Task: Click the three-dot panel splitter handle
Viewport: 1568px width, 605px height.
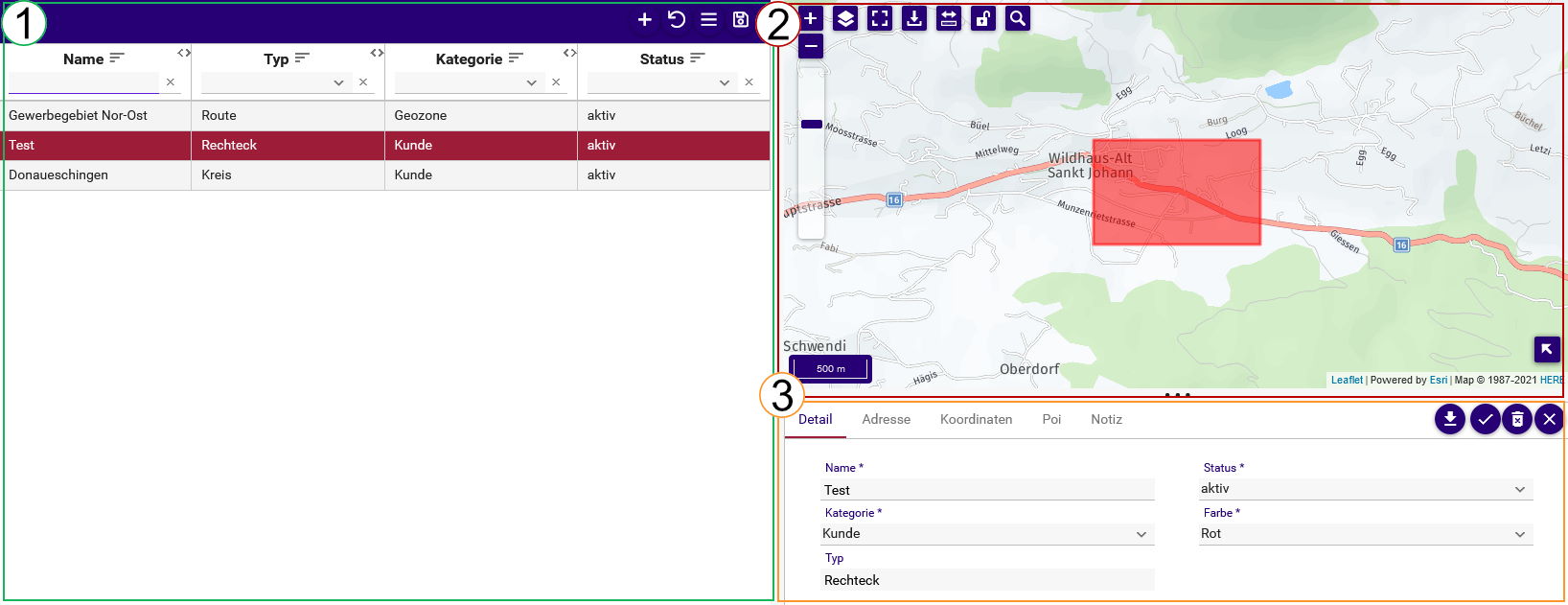Action: pyautogui.click(x=1177, y=394)
